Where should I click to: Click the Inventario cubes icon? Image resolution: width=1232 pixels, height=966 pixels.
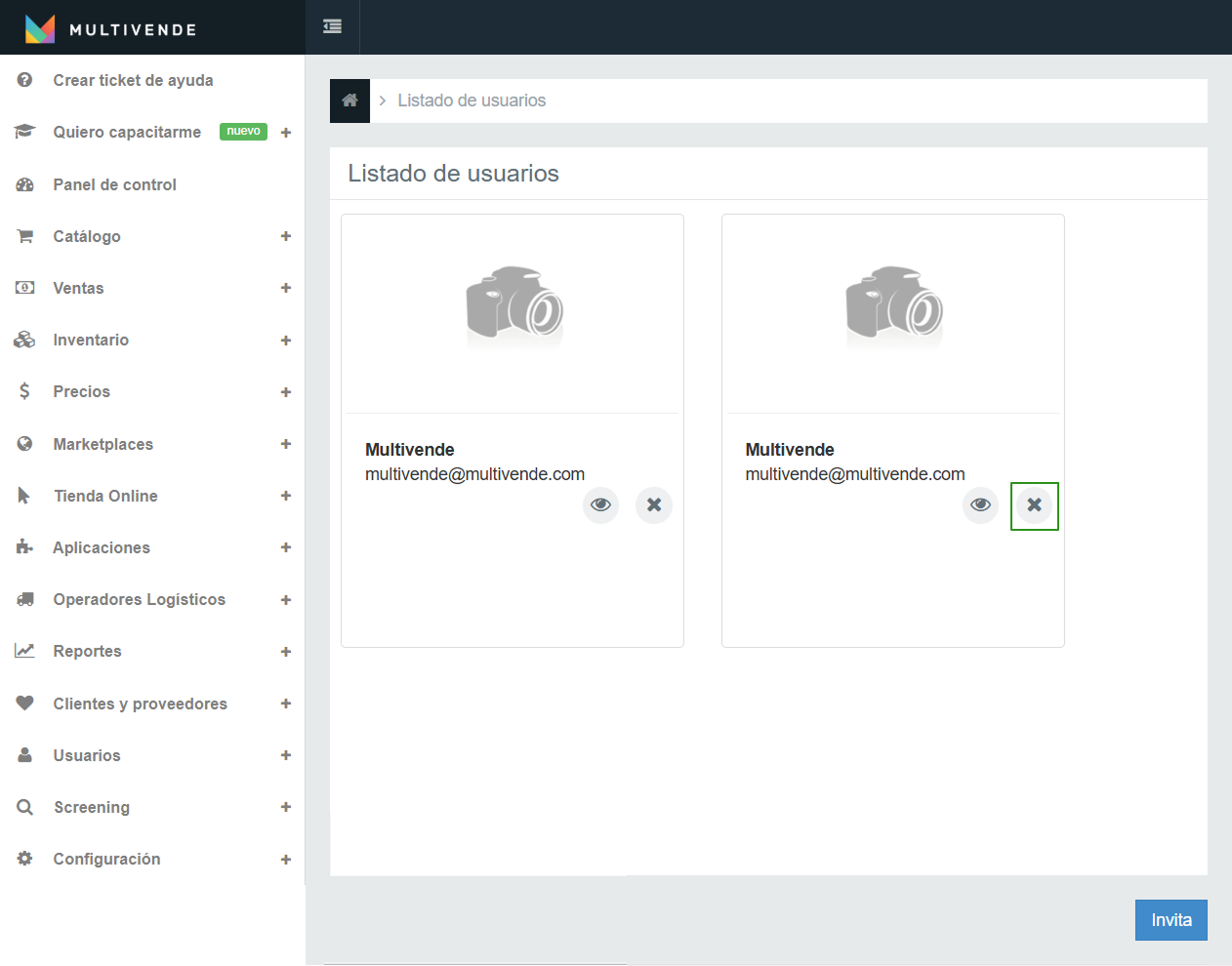pyautogui.click(x=25, y=340)
